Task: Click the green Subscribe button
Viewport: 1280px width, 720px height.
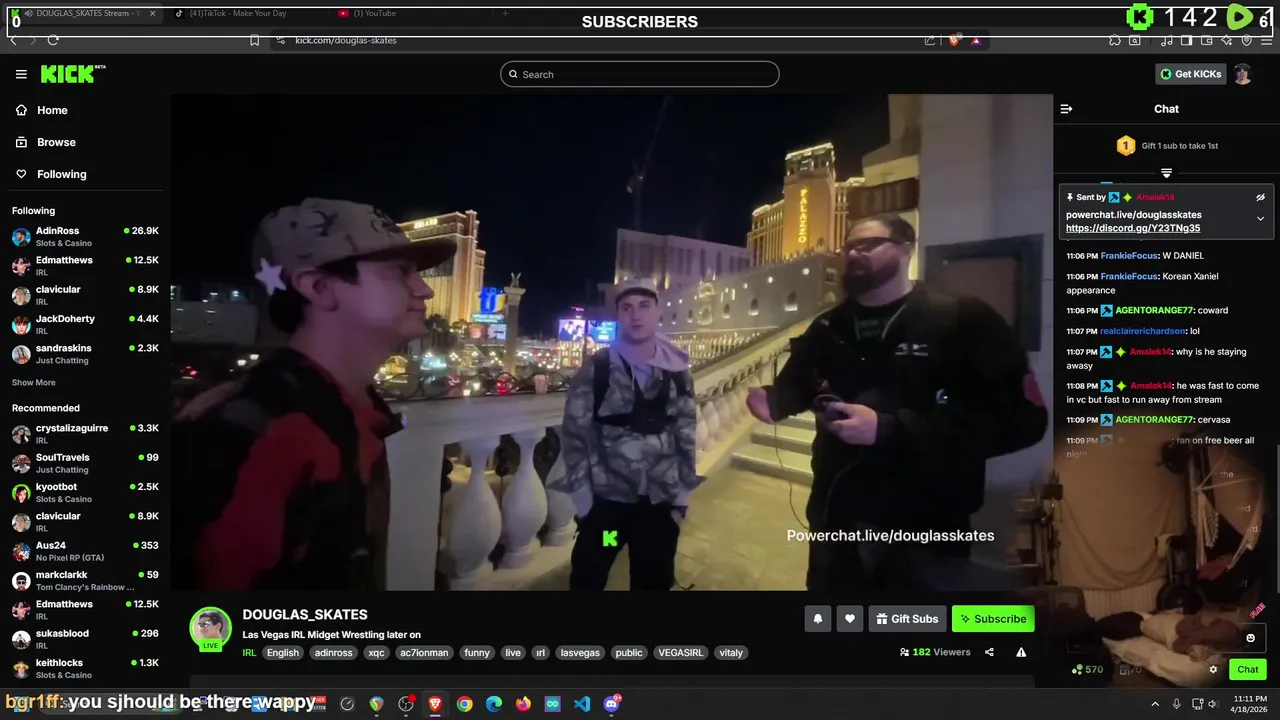Action: (x=993, y=619)
